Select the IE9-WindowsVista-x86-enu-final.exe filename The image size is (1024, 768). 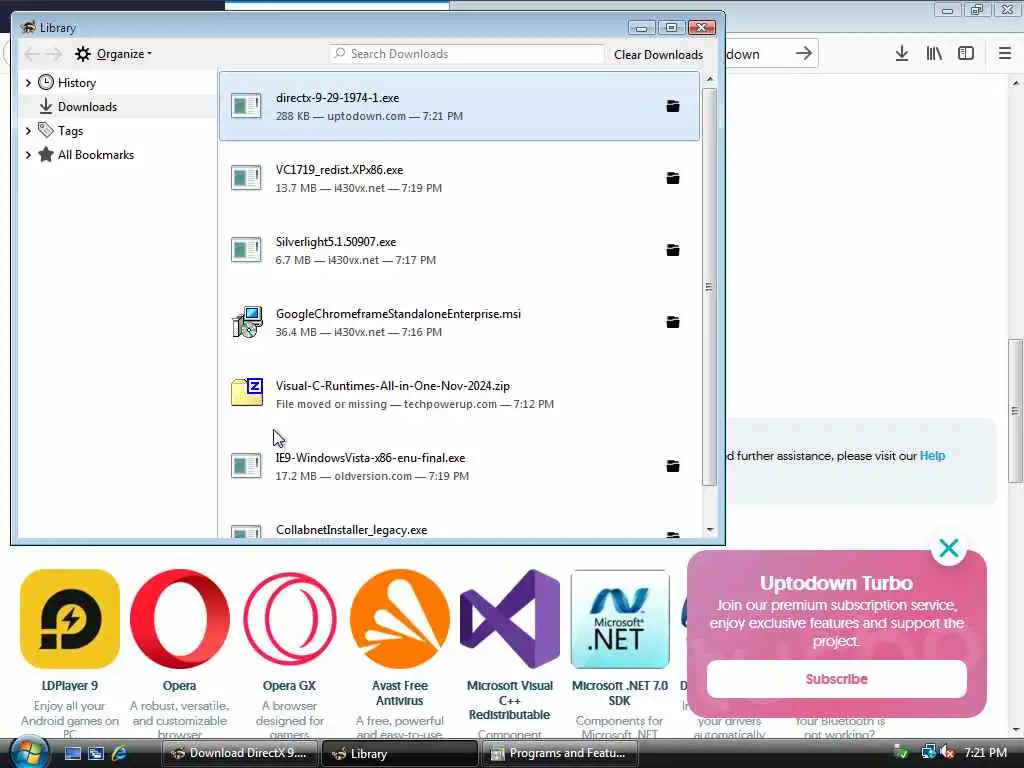(370, 458)
